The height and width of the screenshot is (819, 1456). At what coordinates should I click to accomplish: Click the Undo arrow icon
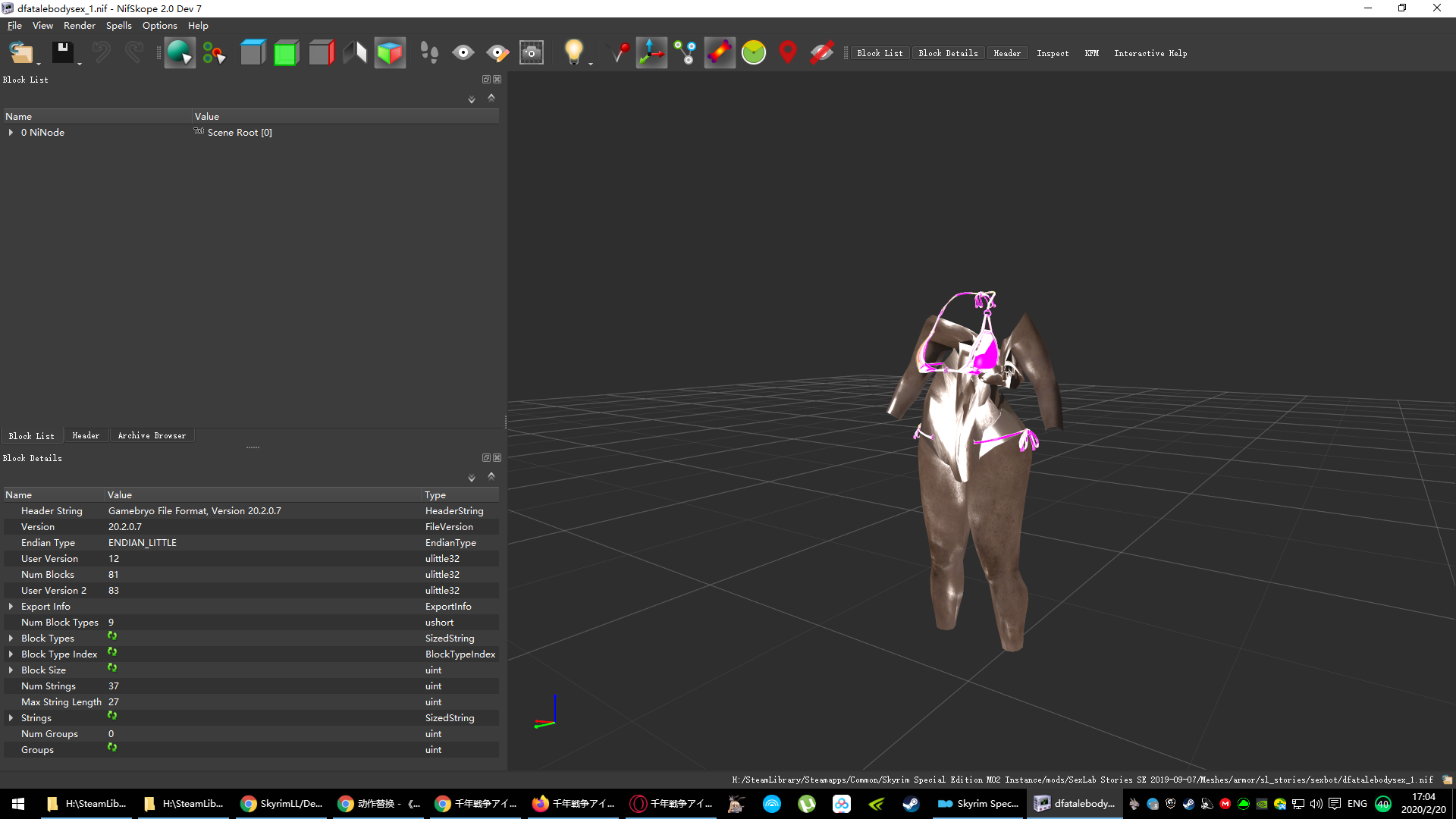pyautogui.click(x=101, y=52)
